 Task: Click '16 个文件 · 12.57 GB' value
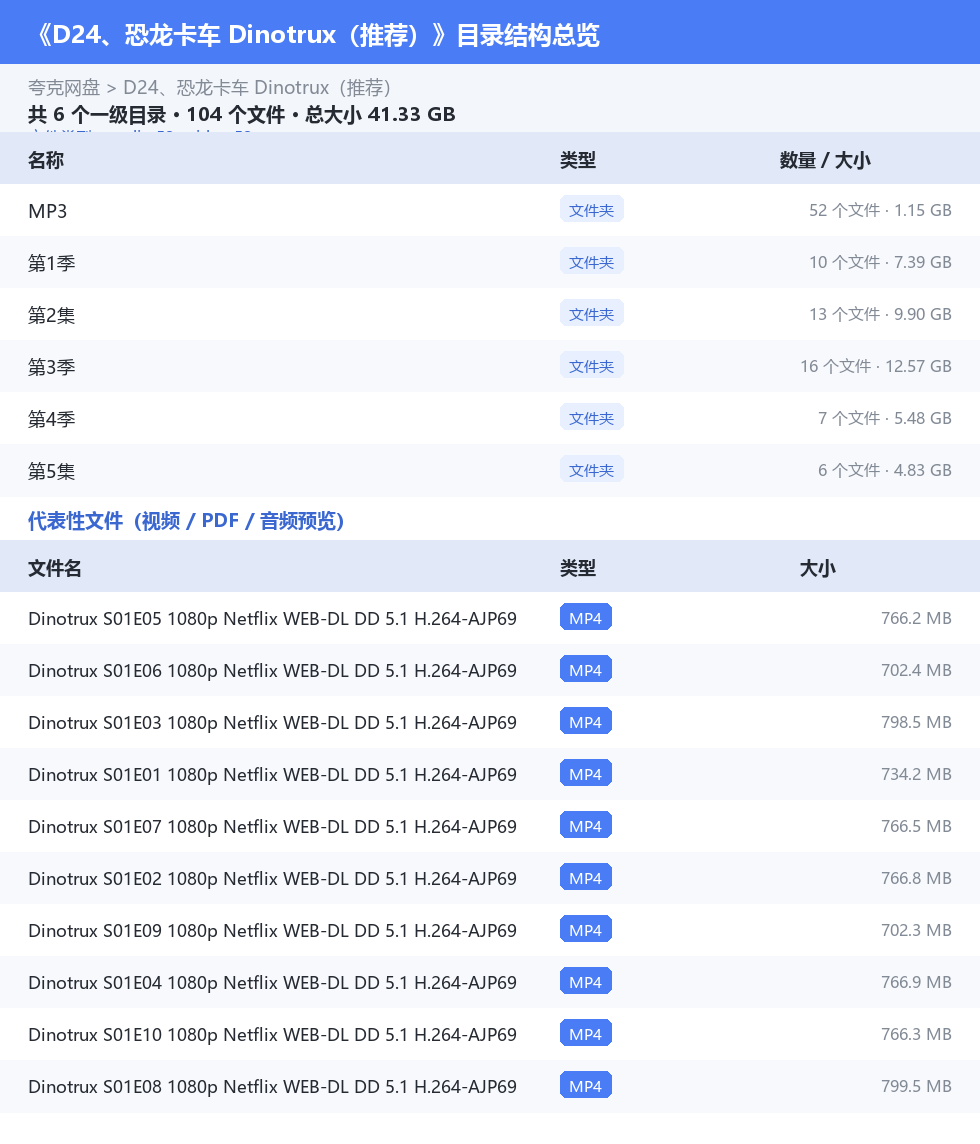point(876,366)
